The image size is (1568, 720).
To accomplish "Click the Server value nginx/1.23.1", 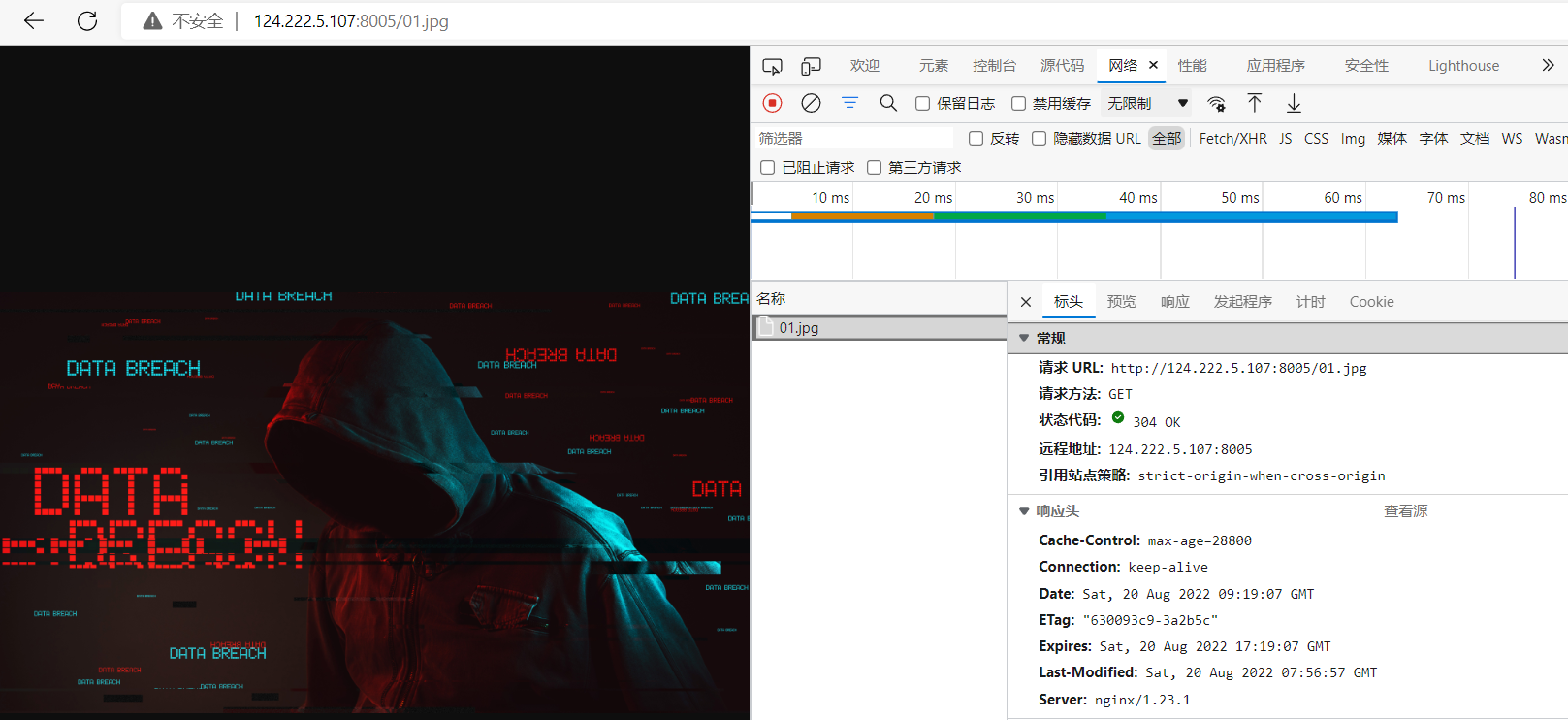I will [1142, 700].
